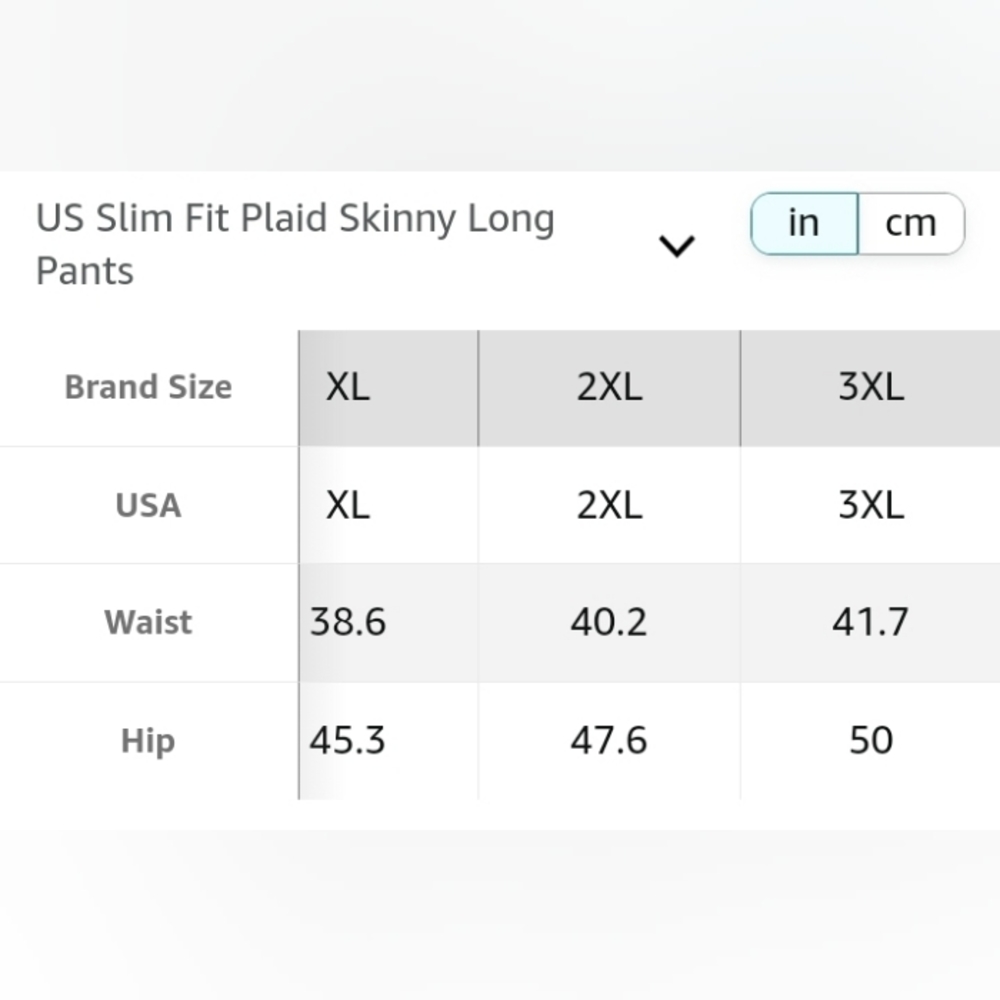Screen dimensions: 1000x1000
Task: Expand the size chart dropdown chevron
Action: coord(677,245)
